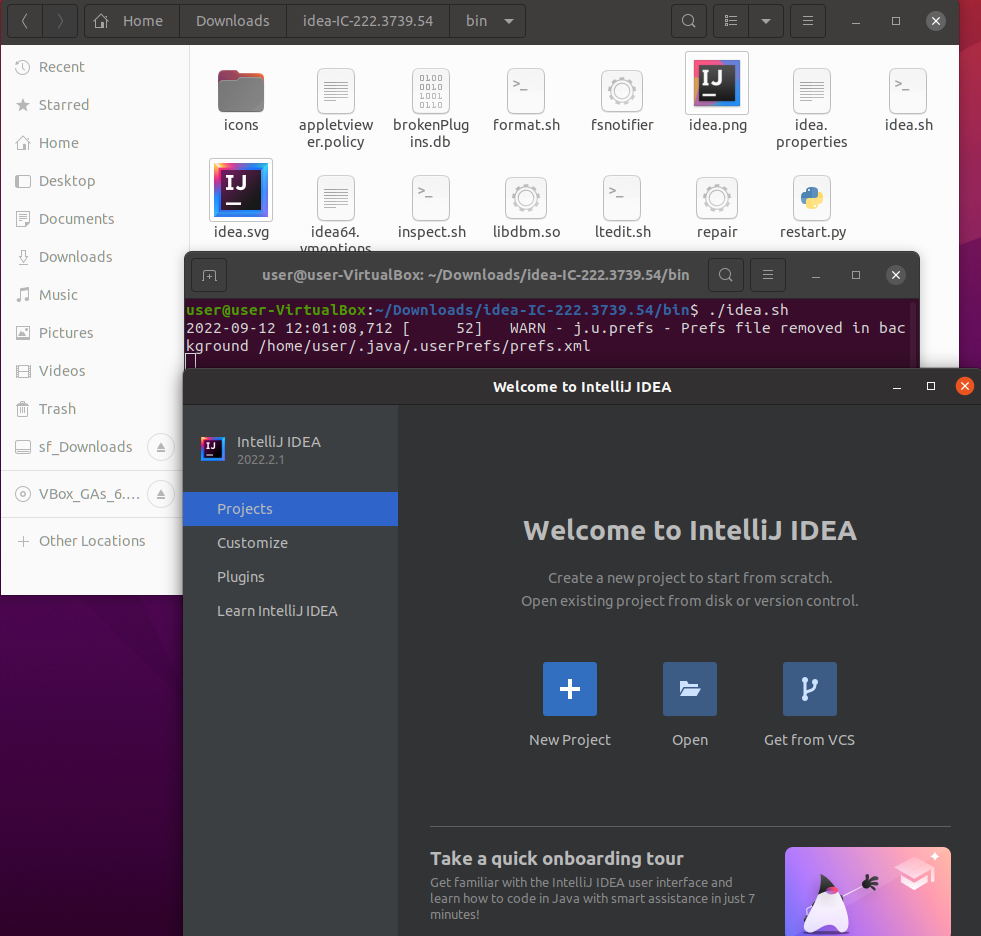Select the idea.sh script file
This screenshot has width=981, height=936.
pyautogui.click(x=908, y=100)
